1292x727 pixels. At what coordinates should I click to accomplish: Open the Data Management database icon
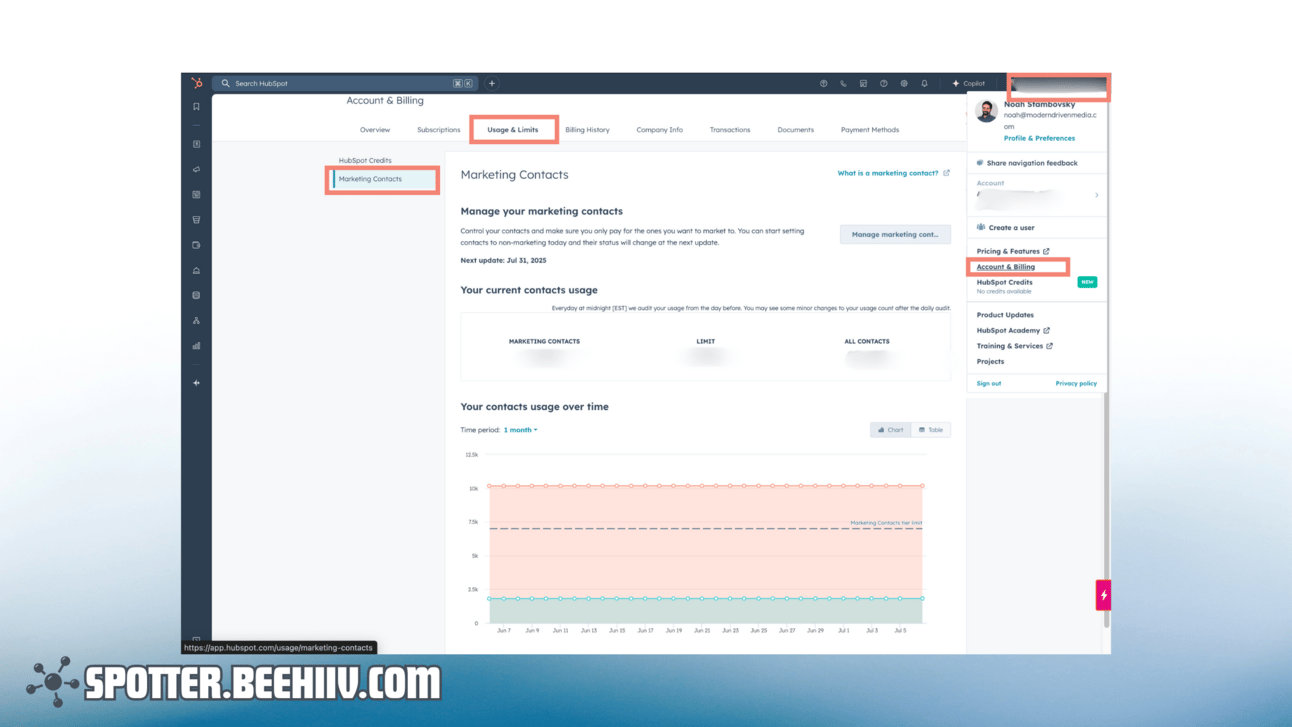[196, 296]
